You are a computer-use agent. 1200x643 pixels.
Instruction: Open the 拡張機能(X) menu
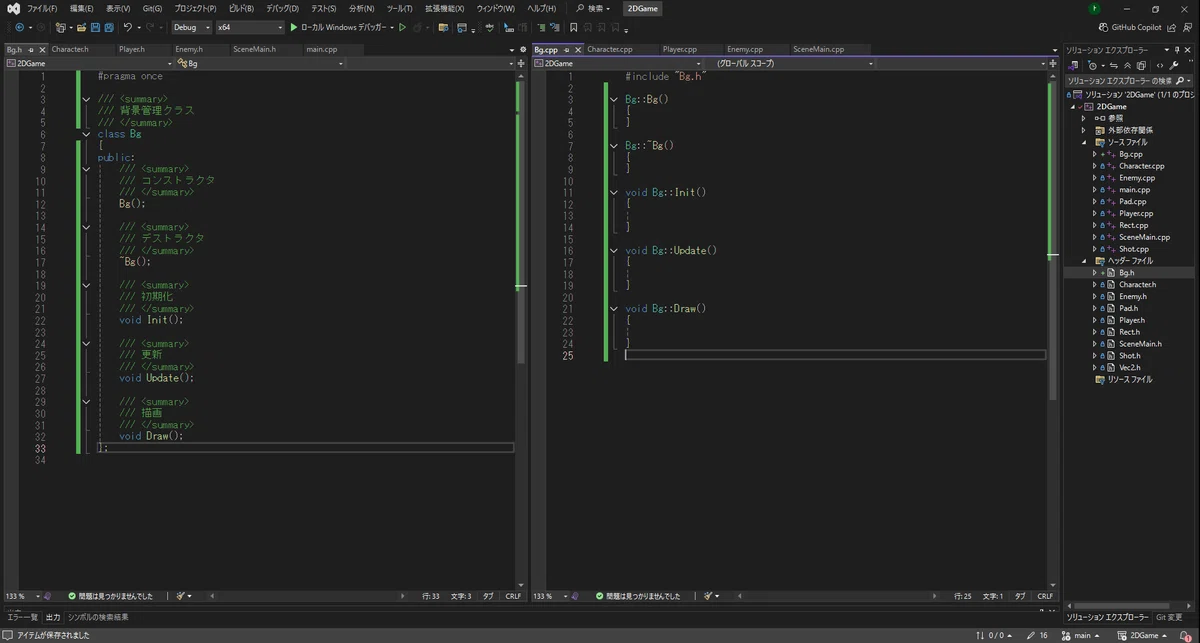point(444,8)
